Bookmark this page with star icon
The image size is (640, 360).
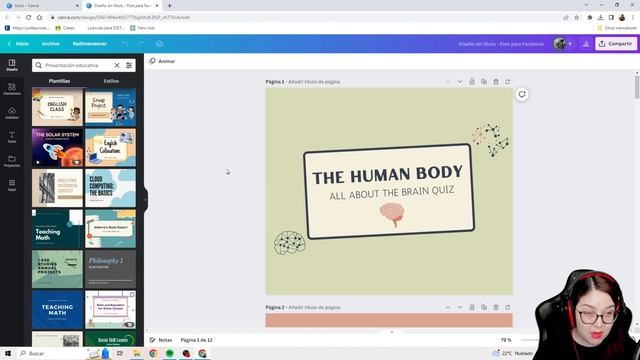pyautogui.click(x=576, y=17)
